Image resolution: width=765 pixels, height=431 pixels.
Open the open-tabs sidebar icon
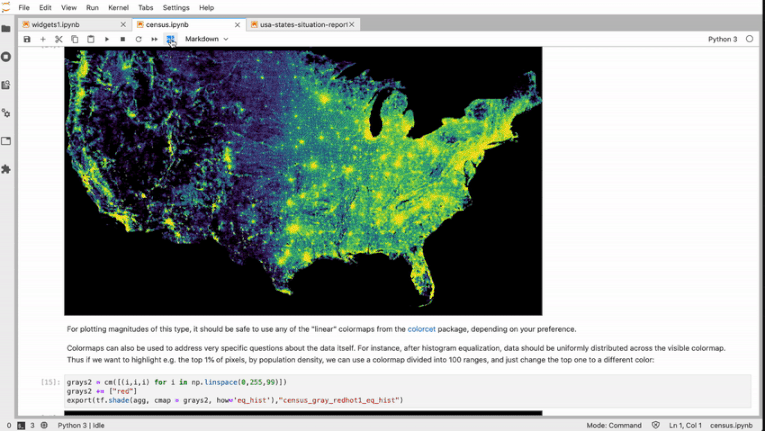(6, 141)
